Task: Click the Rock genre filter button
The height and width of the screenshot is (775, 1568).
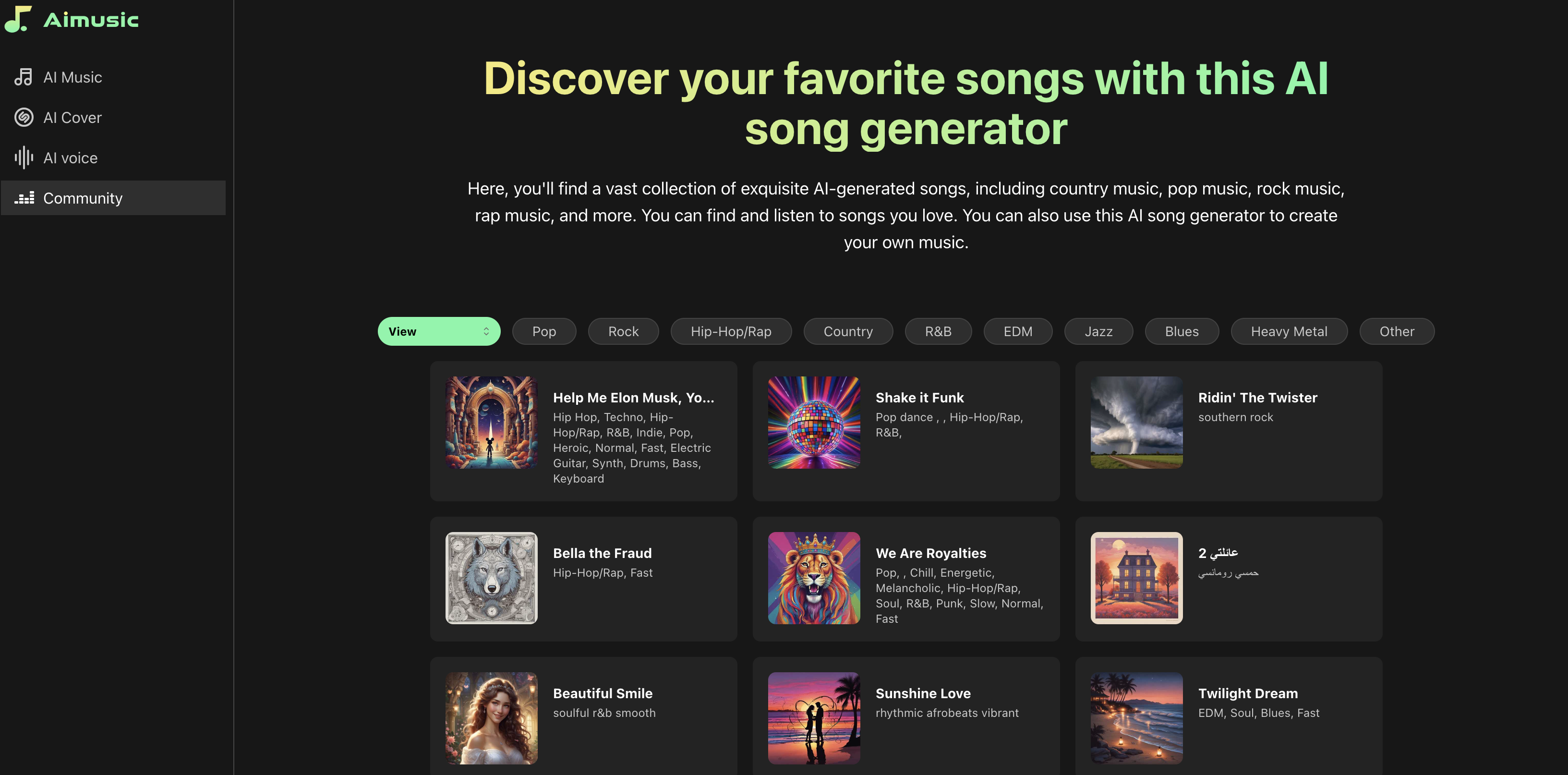Action: [x=623, y=331]
